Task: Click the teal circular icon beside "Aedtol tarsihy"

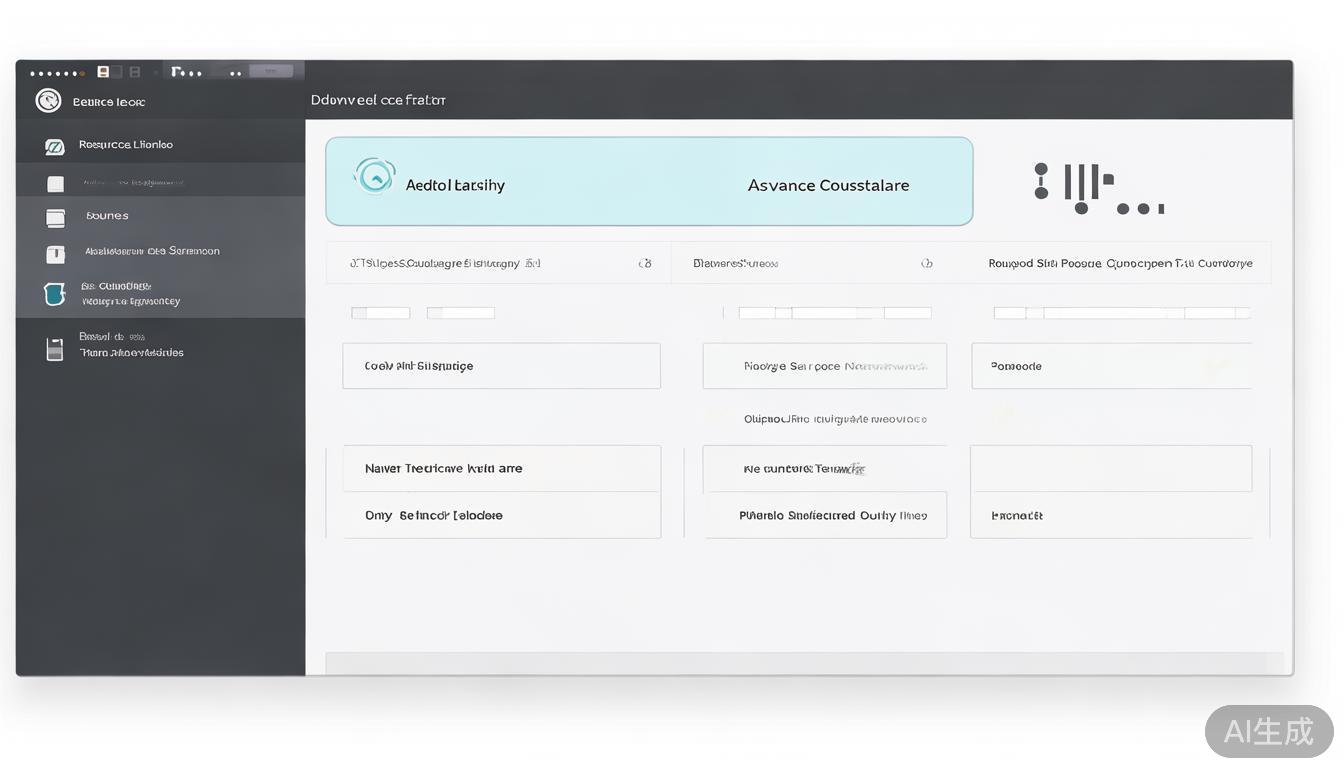Action: (x=374, y=177)
